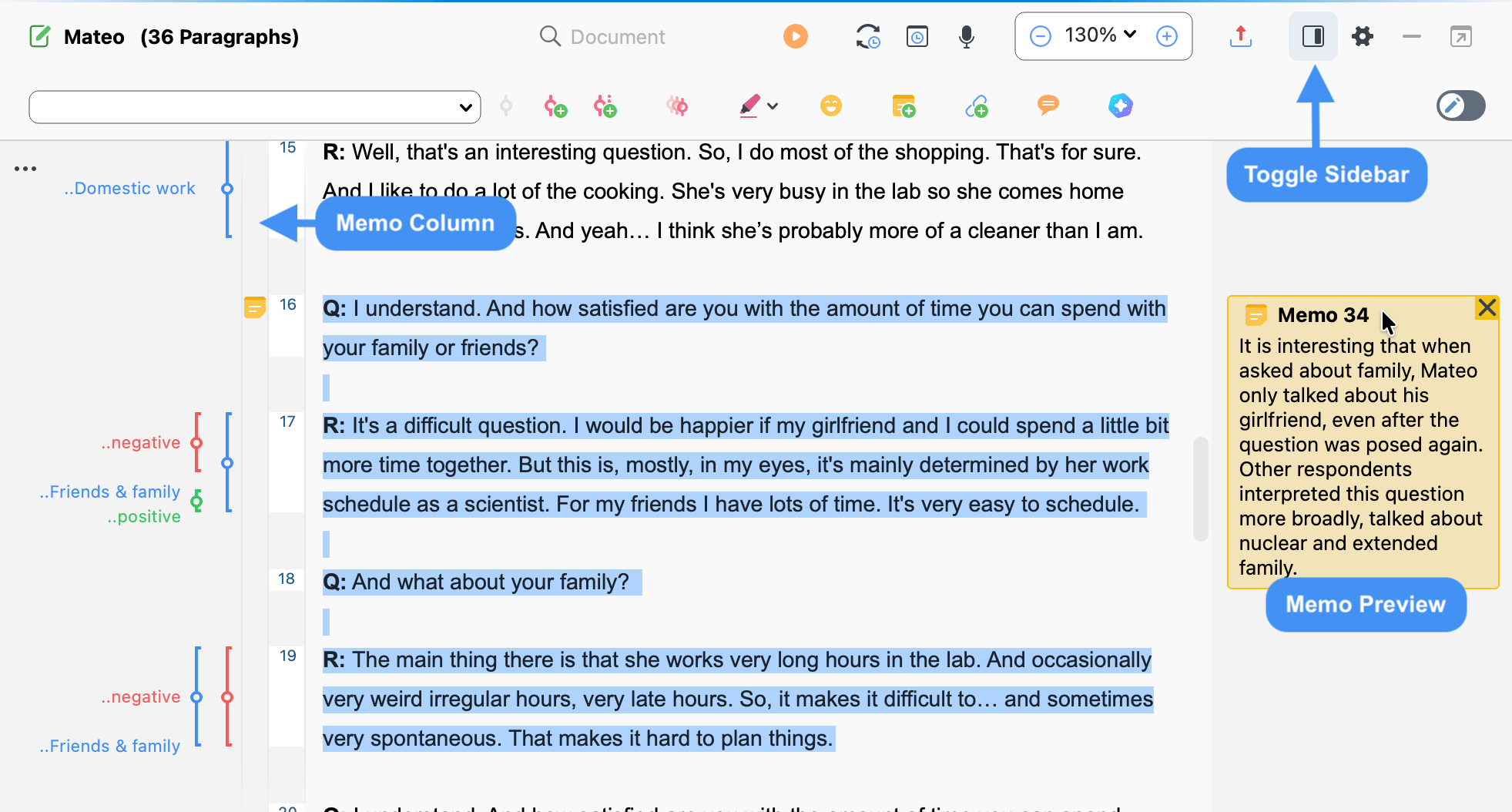Screen dimensions: 1512x812
Task: Close Memo 34 preview
Action: pos(1487,307)
